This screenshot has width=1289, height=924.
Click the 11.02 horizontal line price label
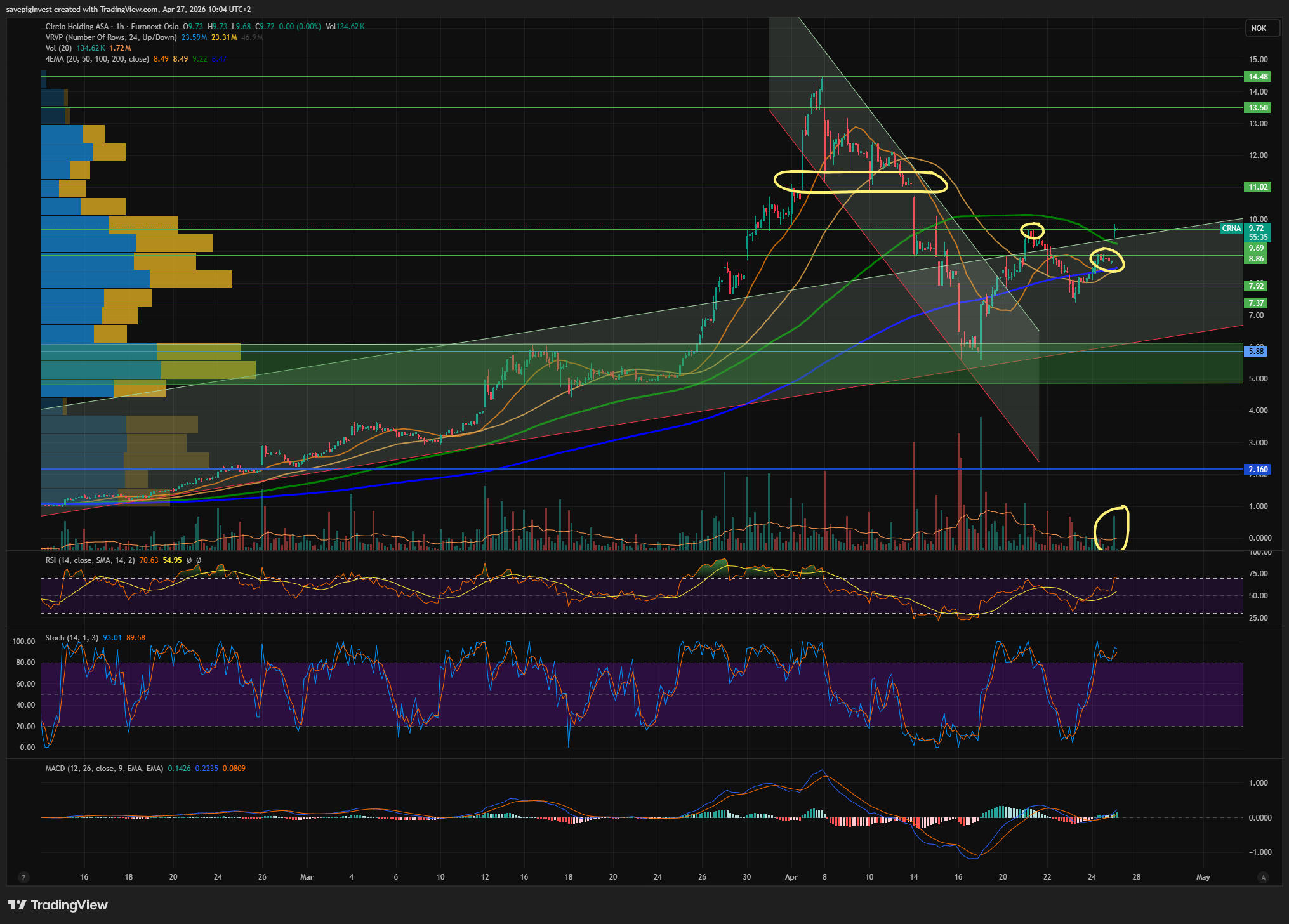tap(1258, 187)
